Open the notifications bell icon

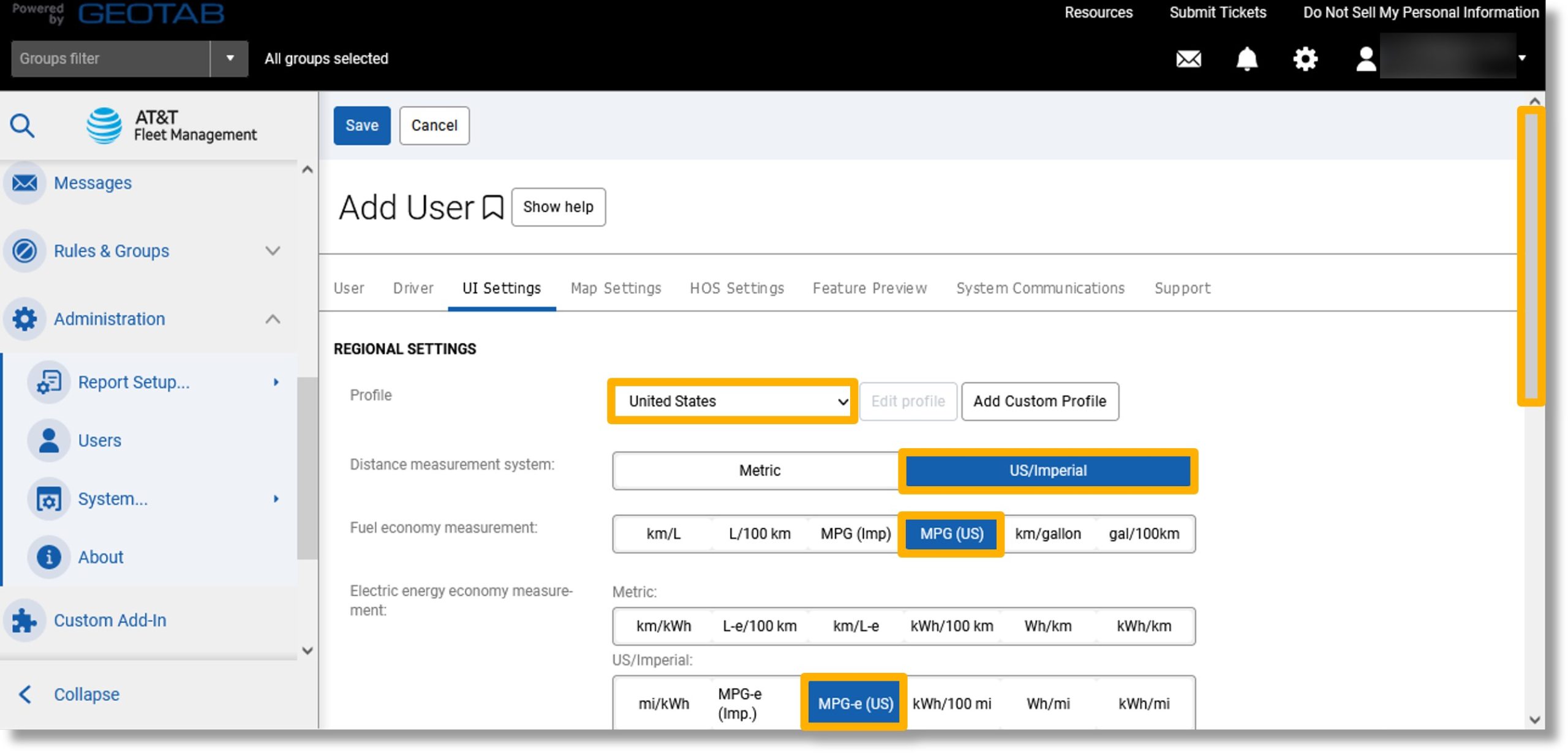tap(1246, 59)
